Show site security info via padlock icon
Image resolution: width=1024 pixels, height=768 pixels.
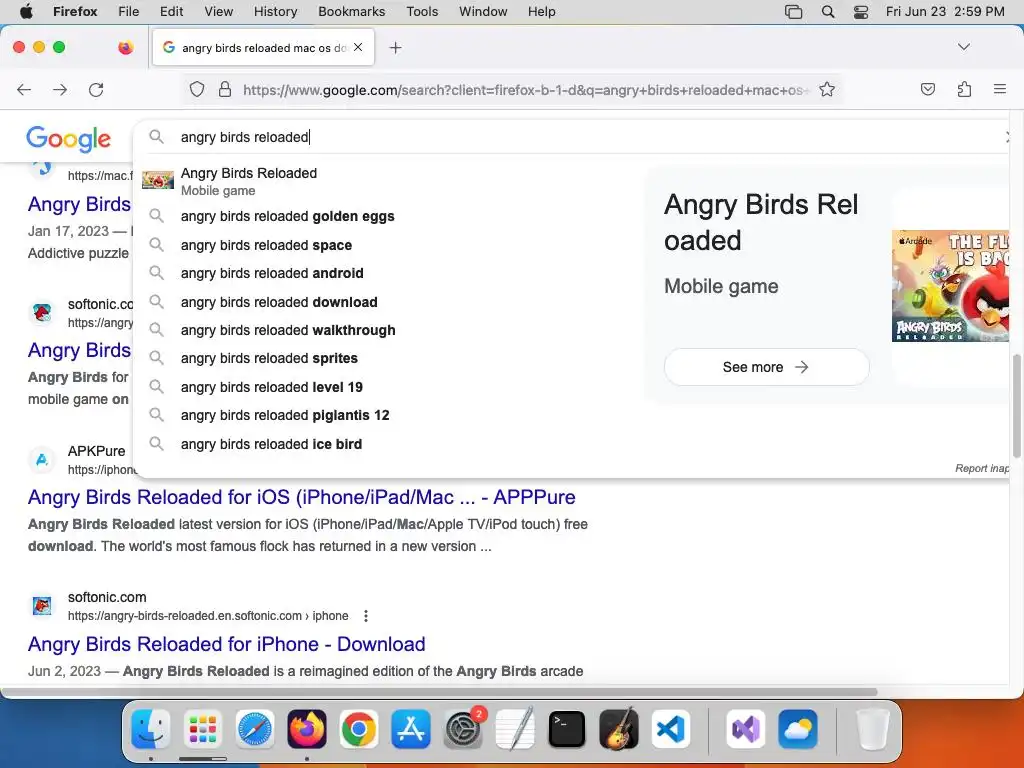tap(225, 89)
